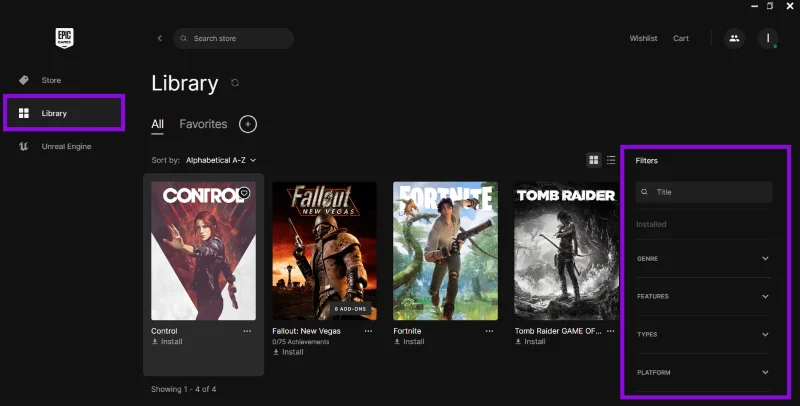800x406 pixels.
Task: Click the Library grid icon in sidebar
Action: click(x=23, y=113)
